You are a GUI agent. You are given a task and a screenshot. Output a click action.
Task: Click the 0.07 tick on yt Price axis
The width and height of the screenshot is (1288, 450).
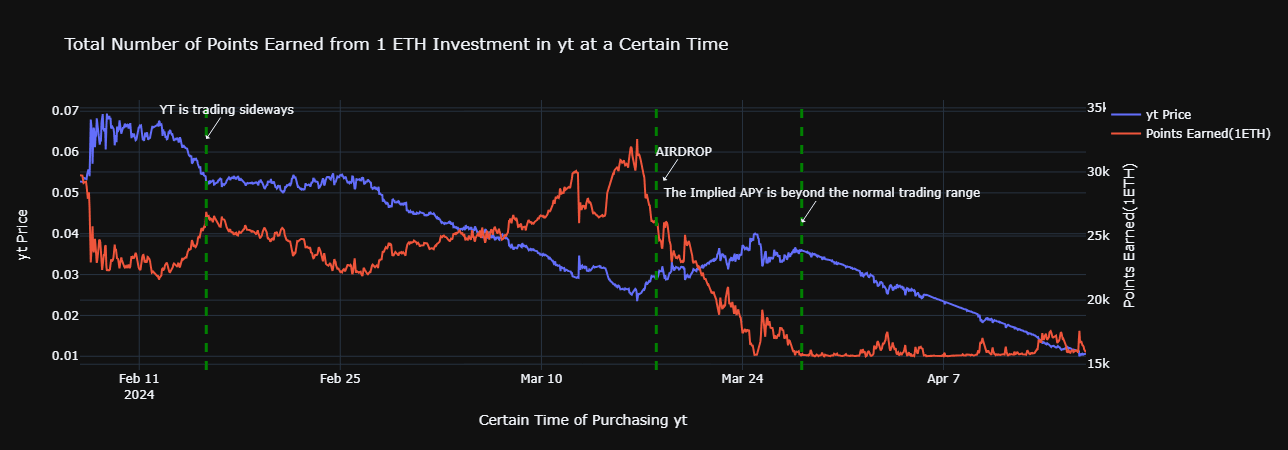(64, 110)
